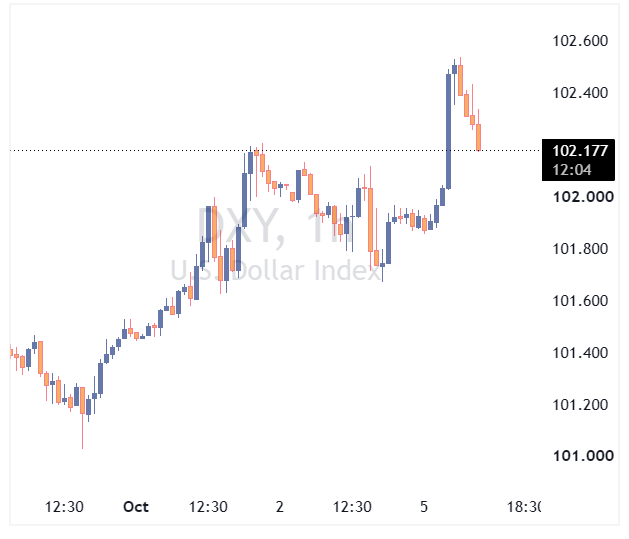Screen dimensions: 629x539
Task: Click the 101.400 price axis label
Action: point(580,353)
